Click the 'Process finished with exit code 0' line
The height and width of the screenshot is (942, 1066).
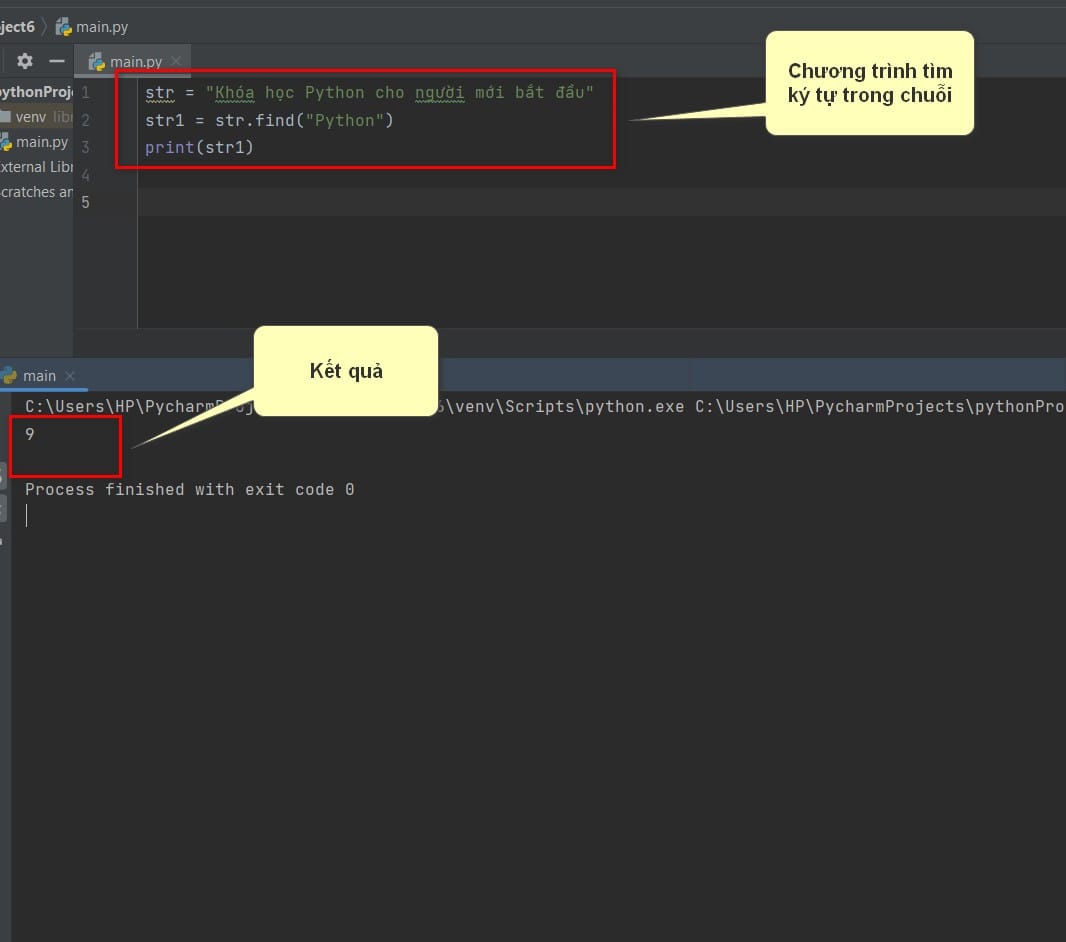pyautogui.click(x=189, y=490)
